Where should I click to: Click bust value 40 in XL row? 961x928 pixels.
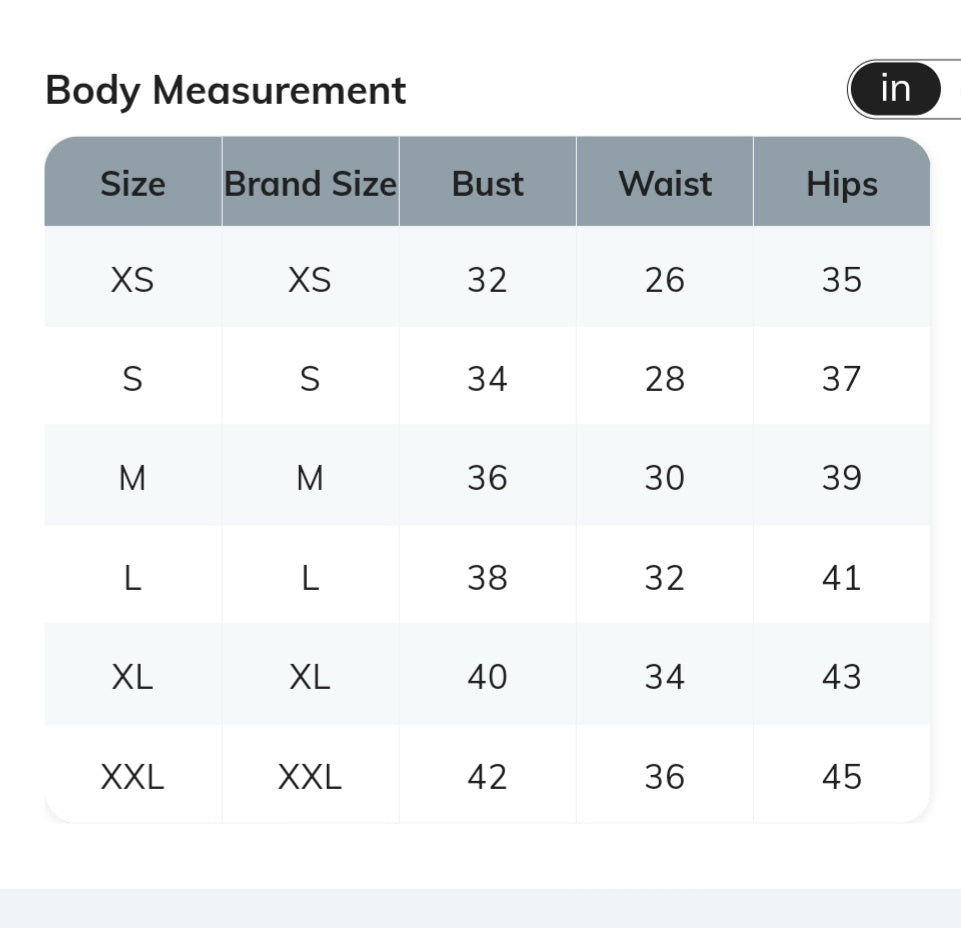pos(488,675)
